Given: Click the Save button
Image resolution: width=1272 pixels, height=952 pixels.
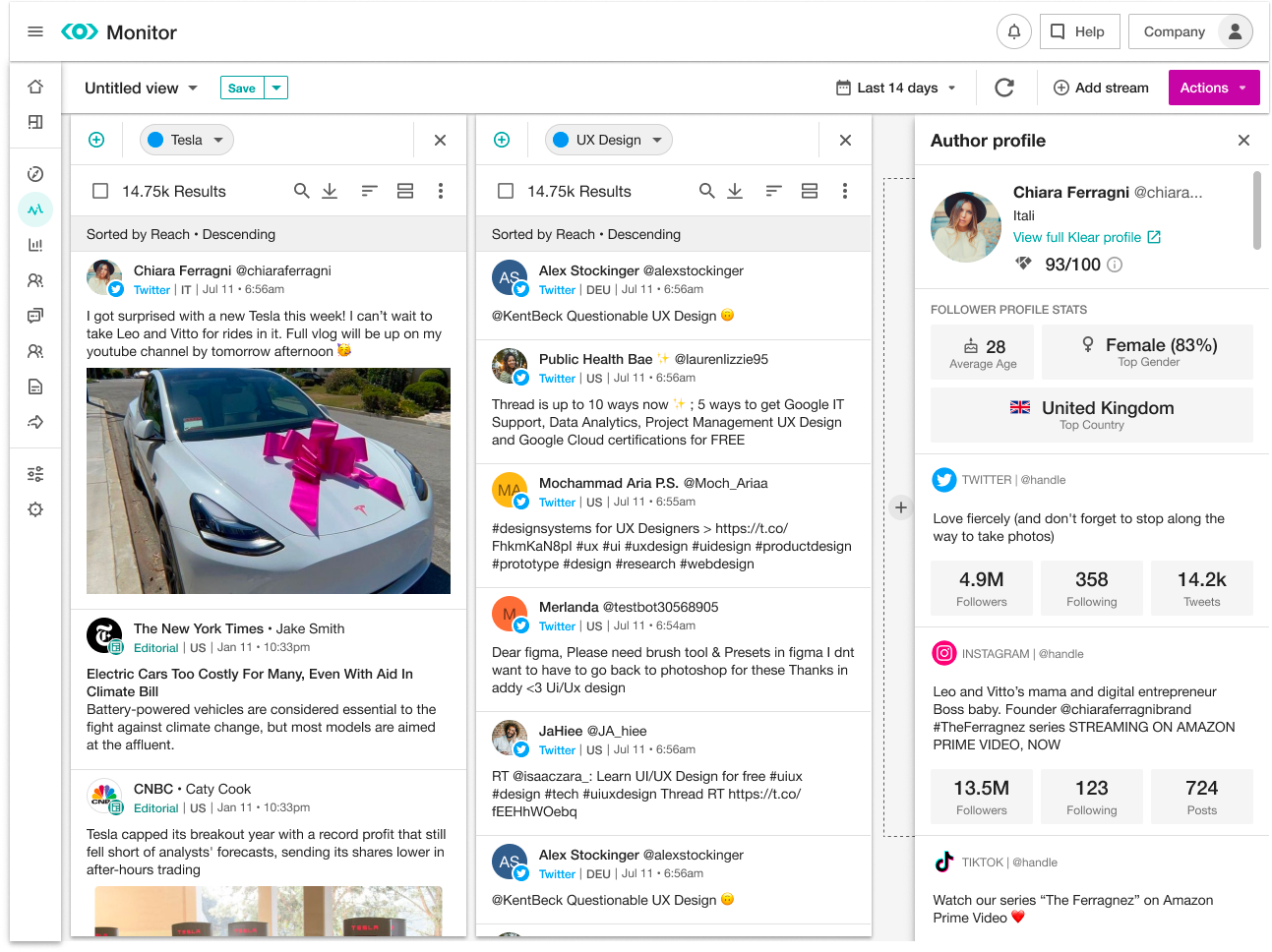Looking at the screenshot, I should 242,88.
